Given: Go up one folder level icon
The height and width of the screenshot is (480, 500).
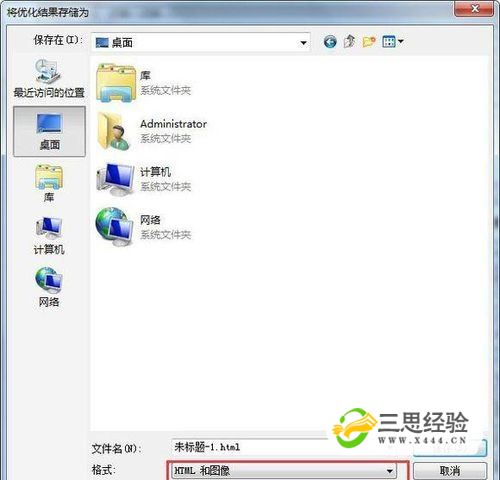Looking at the screenshot, I should [x=349, y=42].
